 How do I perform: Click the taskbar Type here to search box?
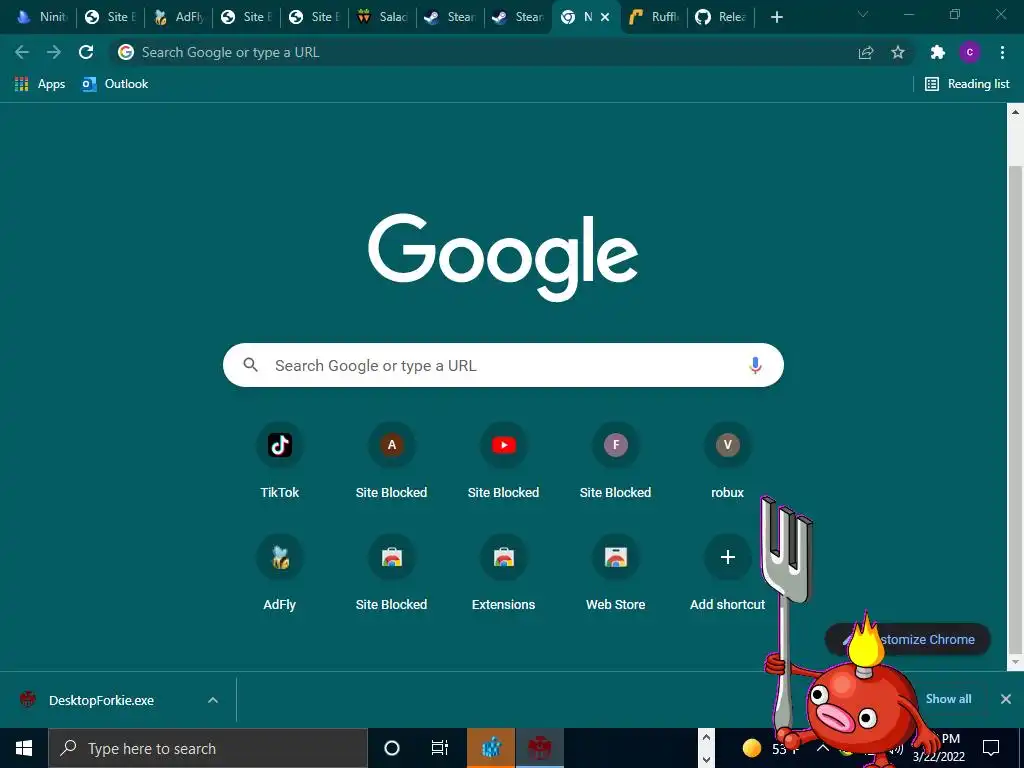(208, 748)
